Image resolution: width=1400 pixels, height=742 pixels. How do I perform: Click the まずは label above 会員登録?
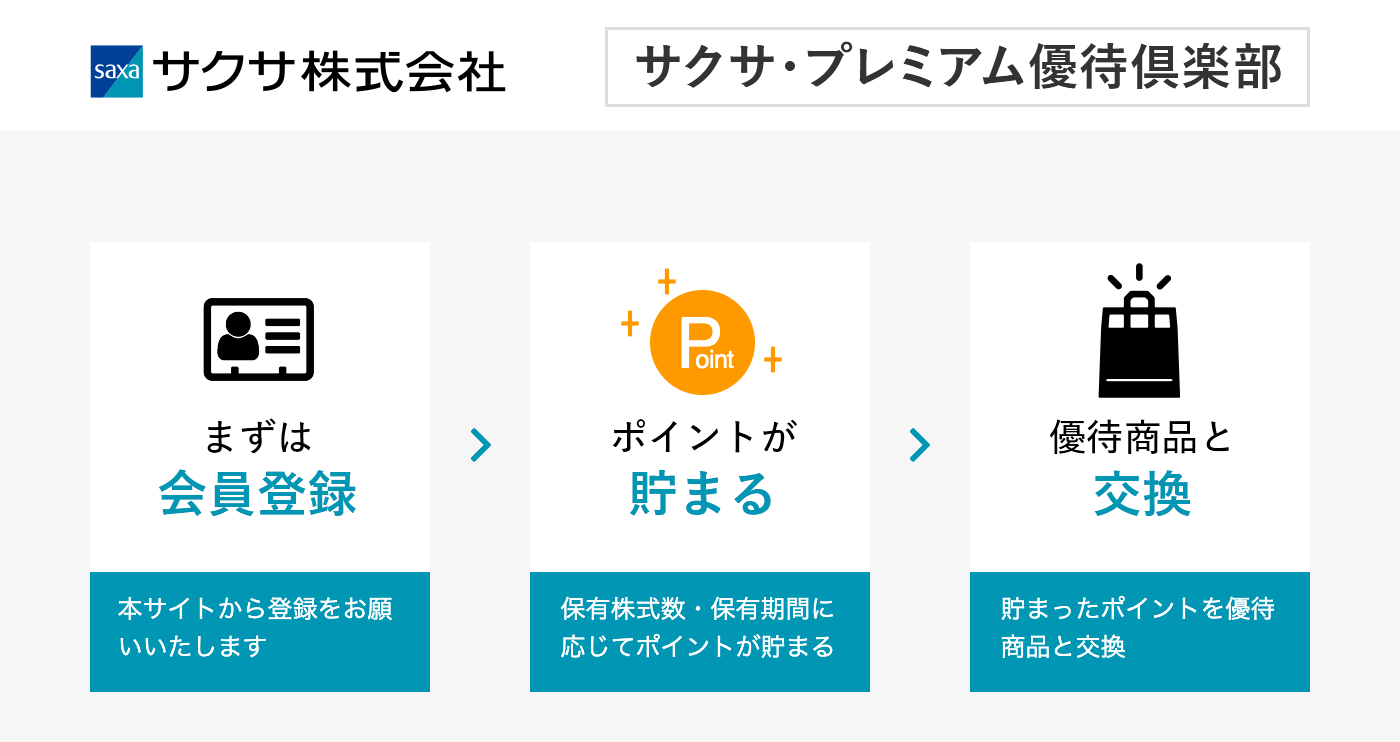(x=258, y=437)
